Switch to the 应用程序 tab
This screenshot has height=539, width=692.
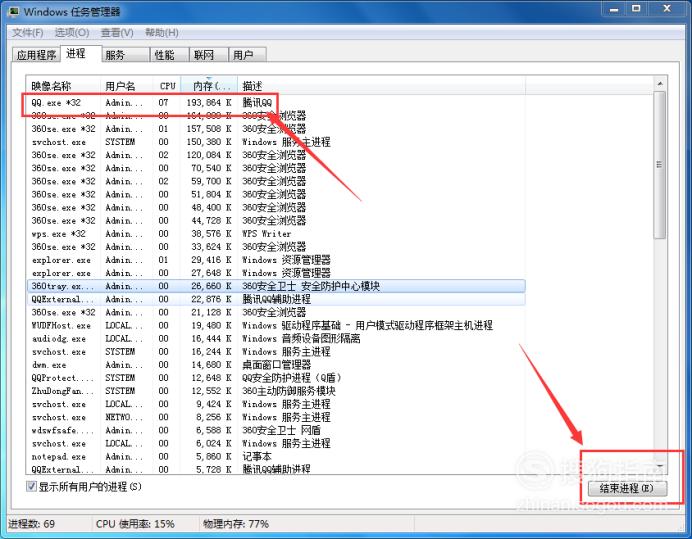[x=36, y=55]
